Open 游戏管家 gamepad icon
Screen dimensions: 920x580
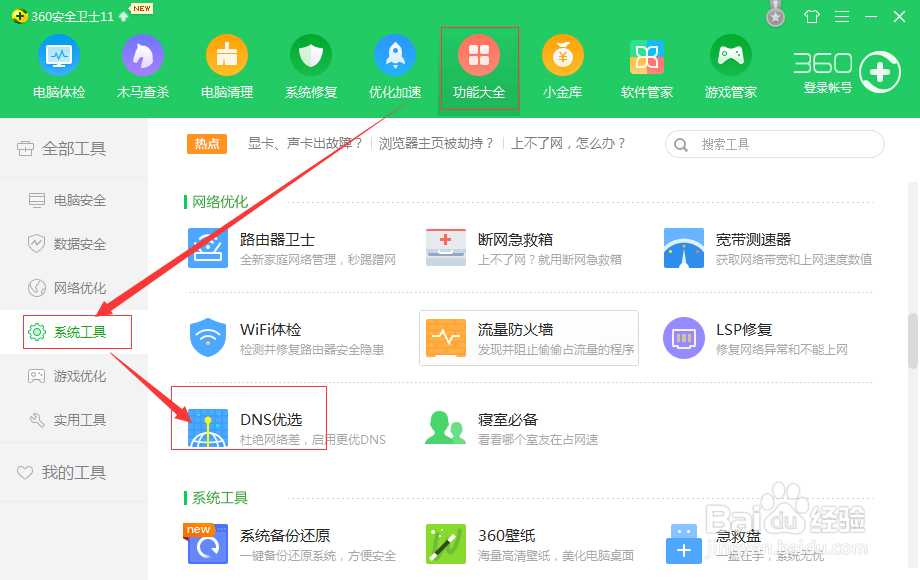(730, 56)
